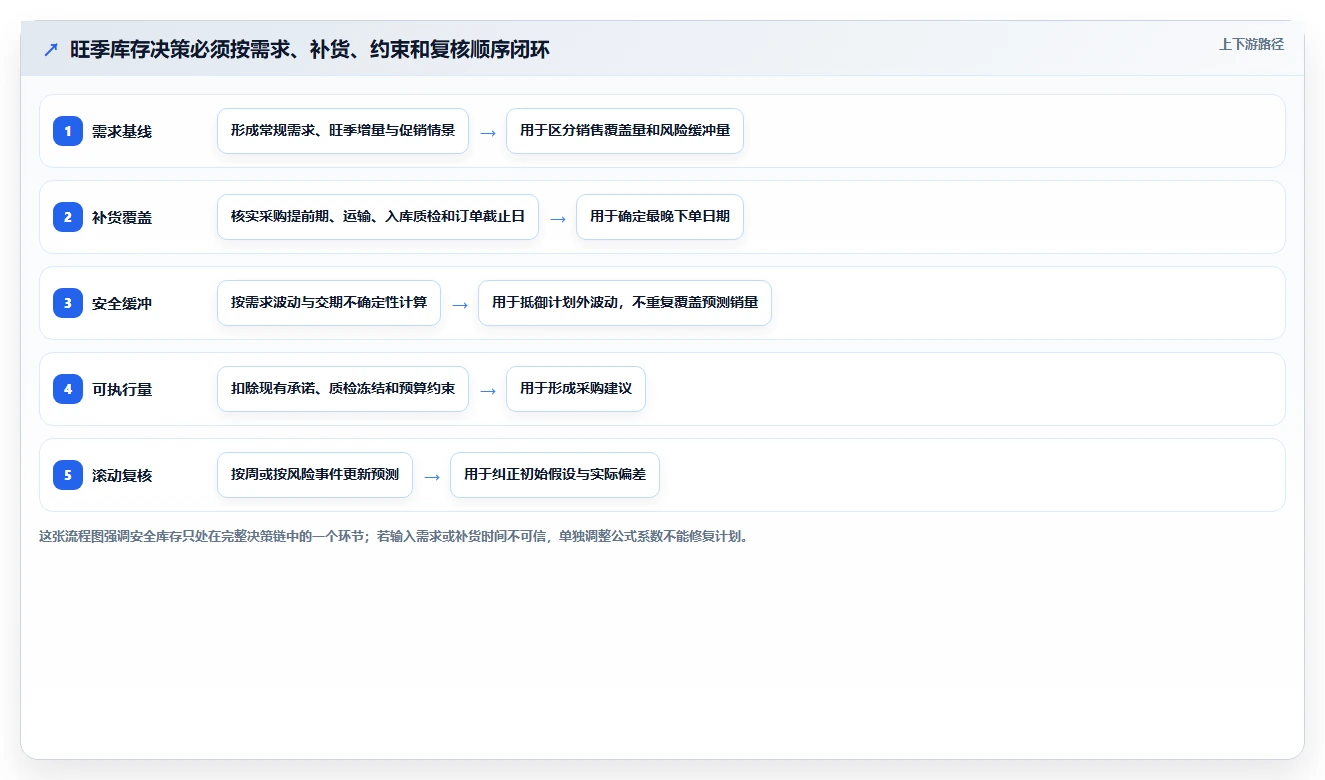The width and height of the screenshot is (1325, 780).
Task: Click the 可执行量 step label
Action: (122, 389)
